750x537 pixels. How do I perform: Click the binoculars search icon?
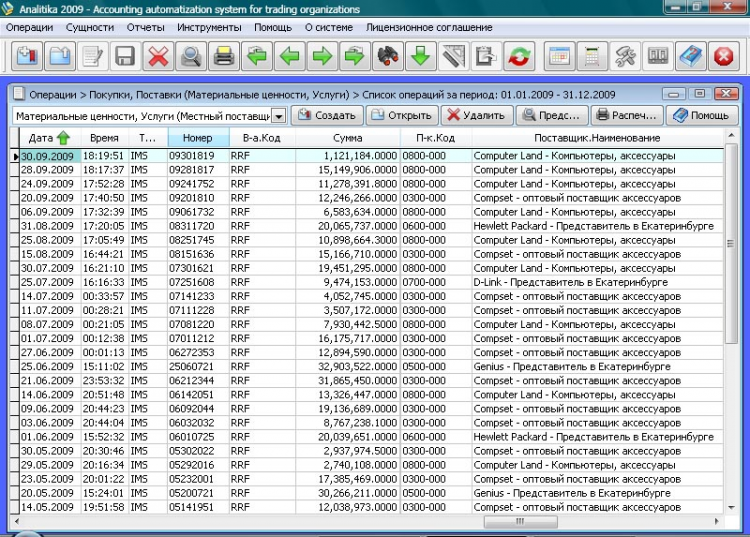[387, 56]
